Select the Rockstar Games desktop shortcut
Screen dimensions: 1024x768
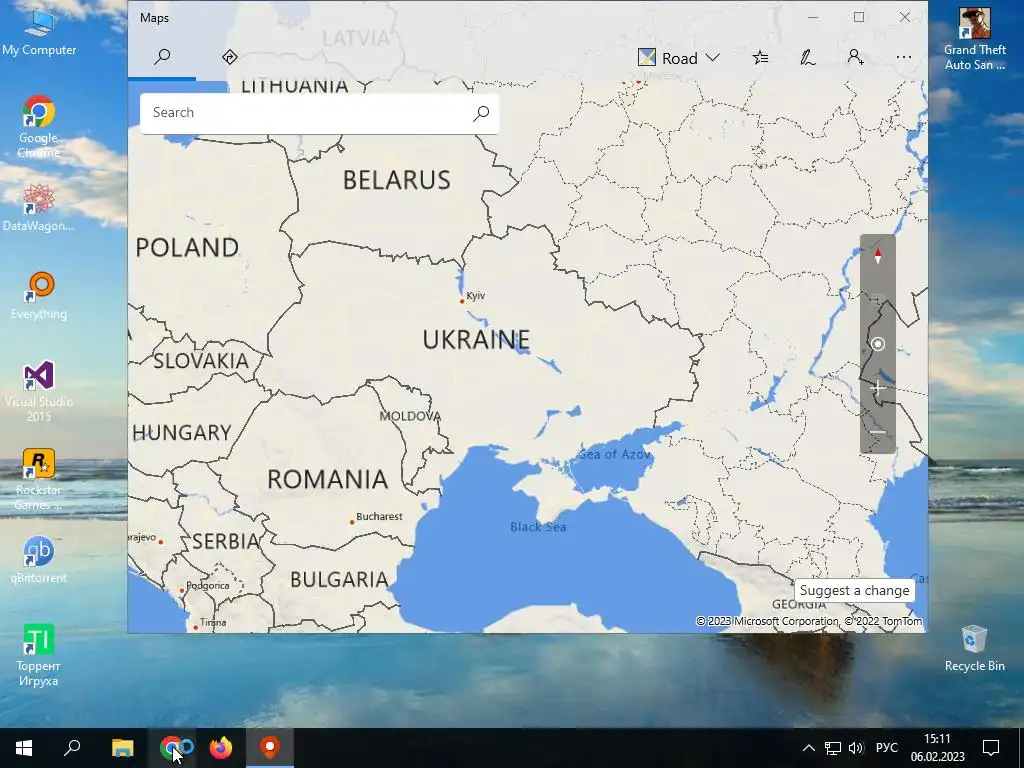(39, 479)
